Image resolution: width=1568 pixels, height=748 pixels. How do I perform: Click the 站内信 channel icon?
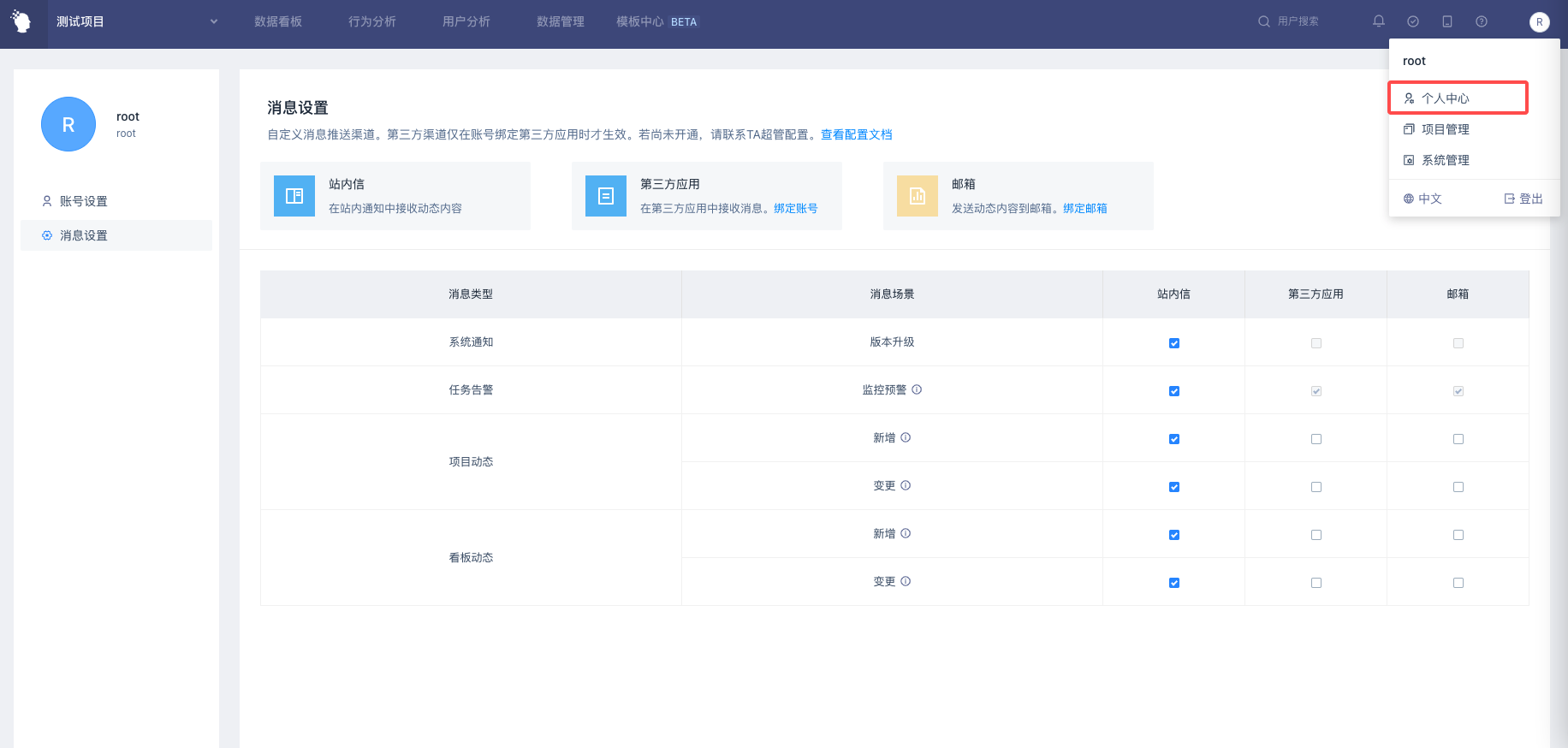pyautogui.click(x=294, y=196)
